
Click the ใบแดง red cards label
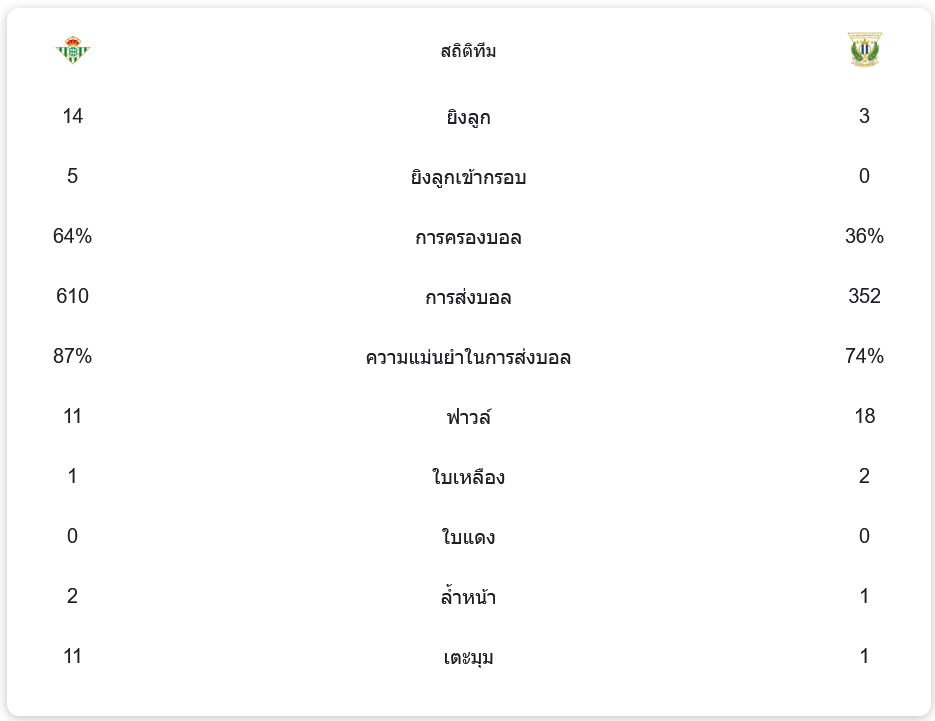pos(468,537)
